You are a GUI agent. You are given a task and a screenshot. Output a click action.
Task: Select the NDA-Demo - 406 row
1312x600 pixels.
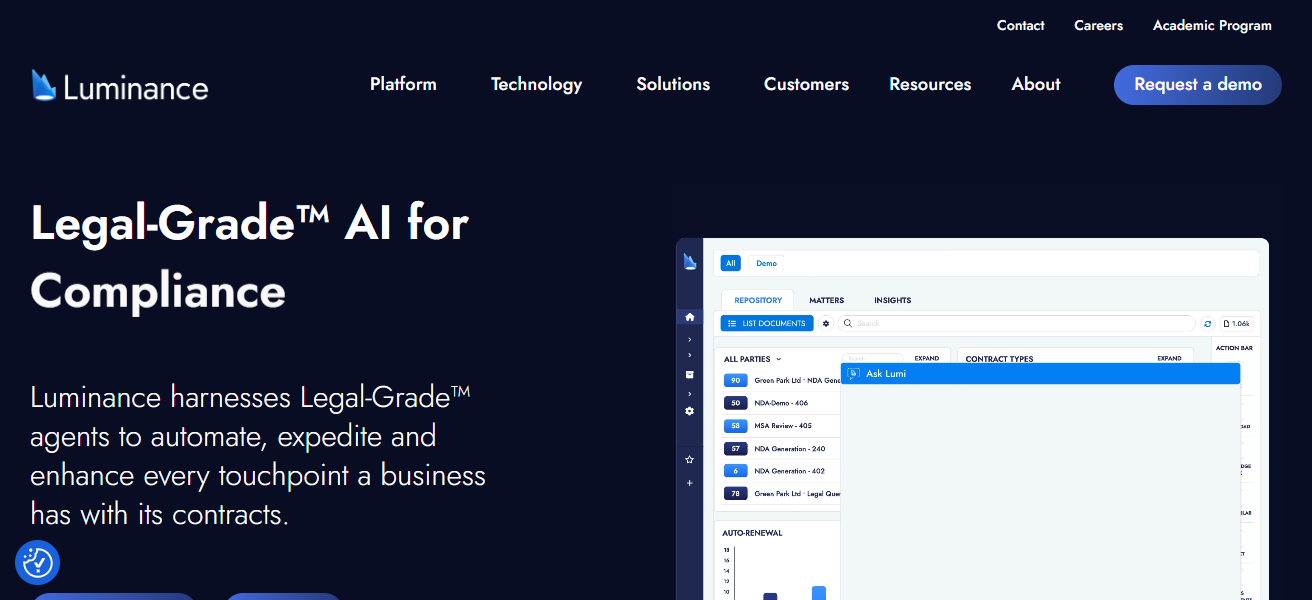coord(782,403)
